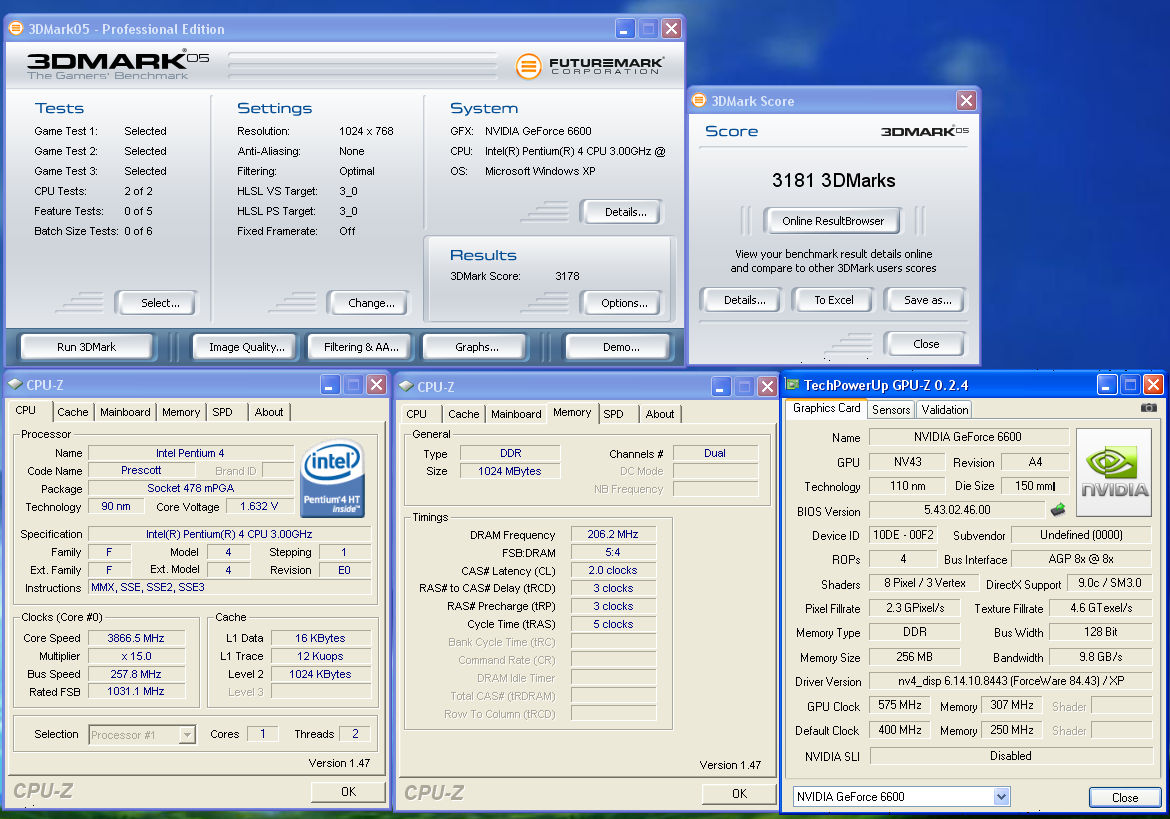Click BIOS Version field 5.43.02.46.00
The width and height of the screenshot is (1170, 819).
coord(957,510)
